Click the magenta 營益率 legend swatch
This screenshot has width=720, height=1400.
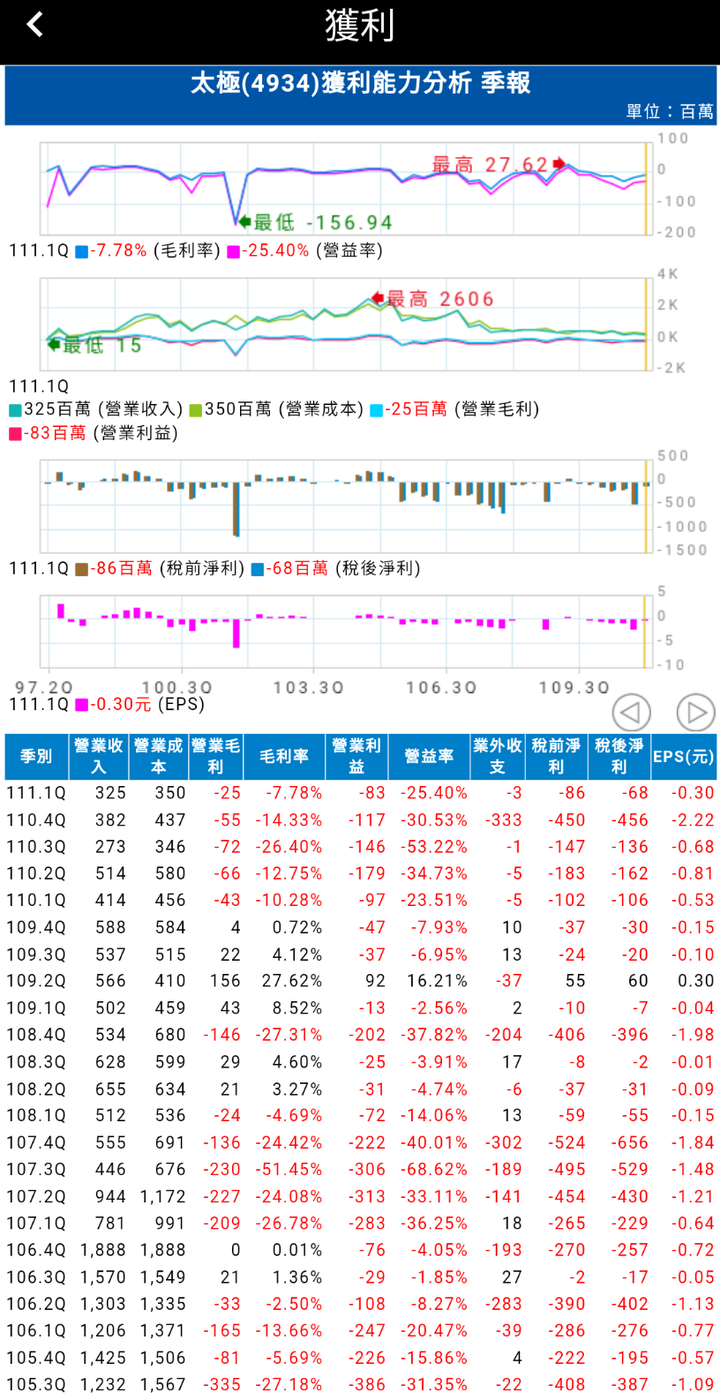pyautogui.click(x=234, y=251)
